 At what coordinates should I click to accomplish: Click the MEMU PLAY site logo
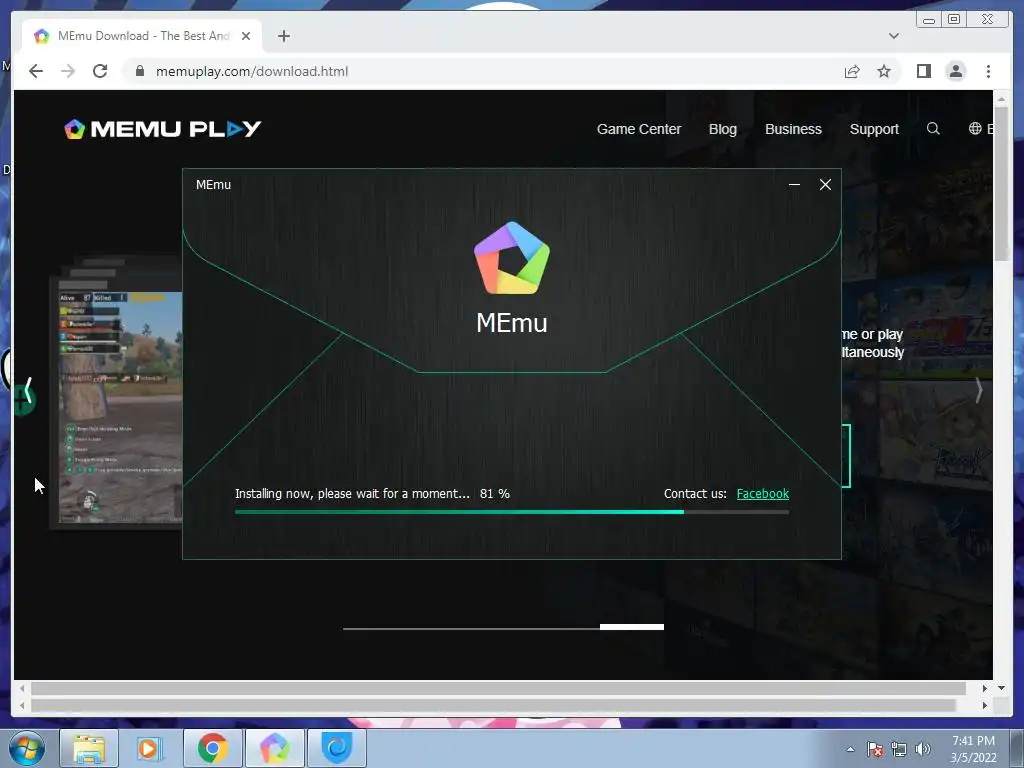pyautogui.click(x=163, y=129)
